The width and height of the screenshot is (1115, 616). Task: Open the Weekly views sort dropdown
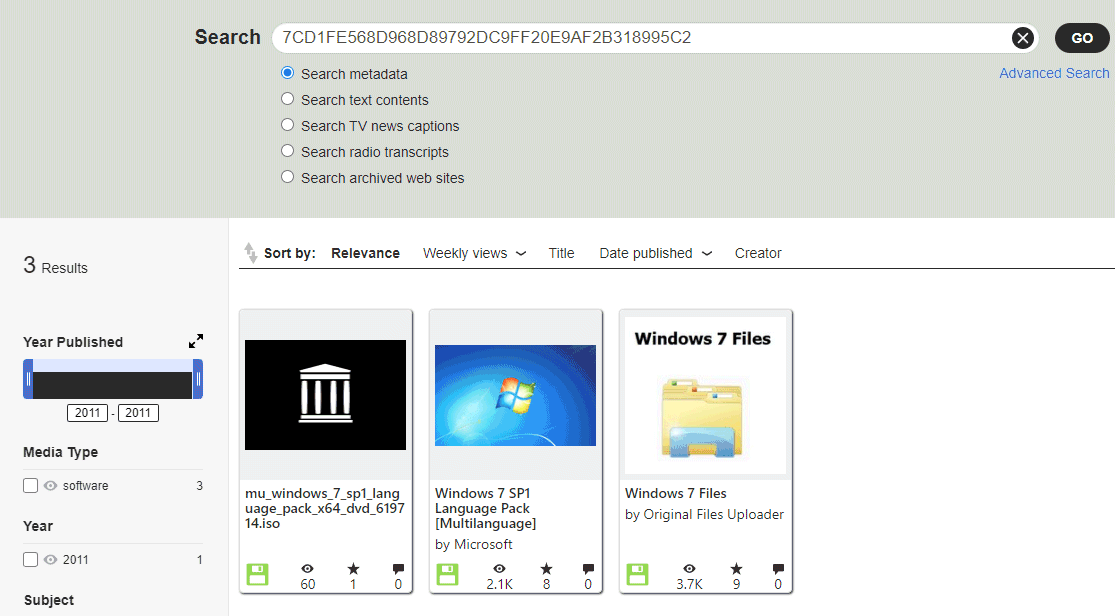[474, 253]
